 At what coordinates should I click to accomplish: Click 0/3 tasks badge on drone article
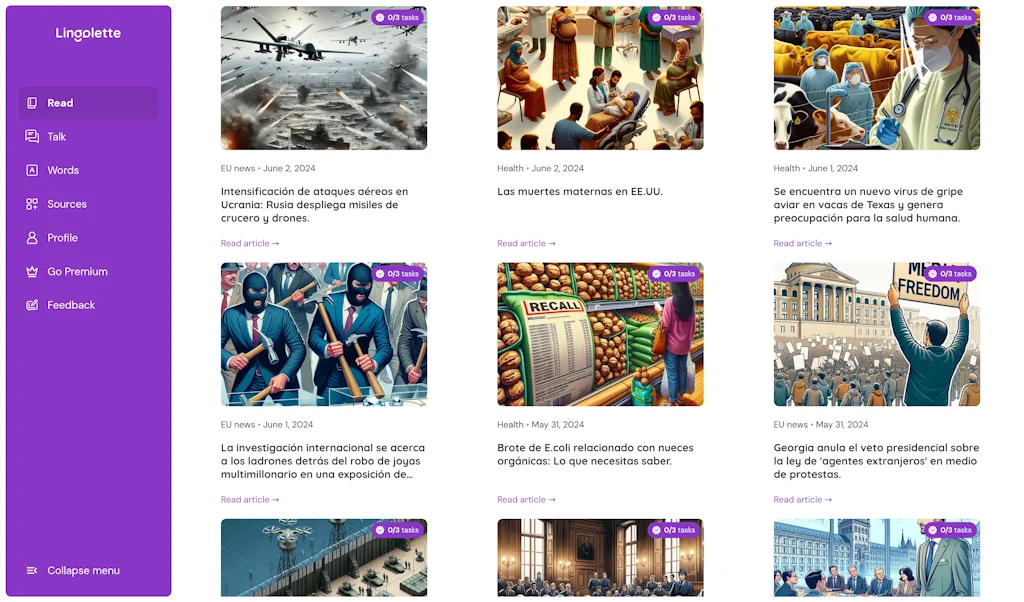click(397, 18)
